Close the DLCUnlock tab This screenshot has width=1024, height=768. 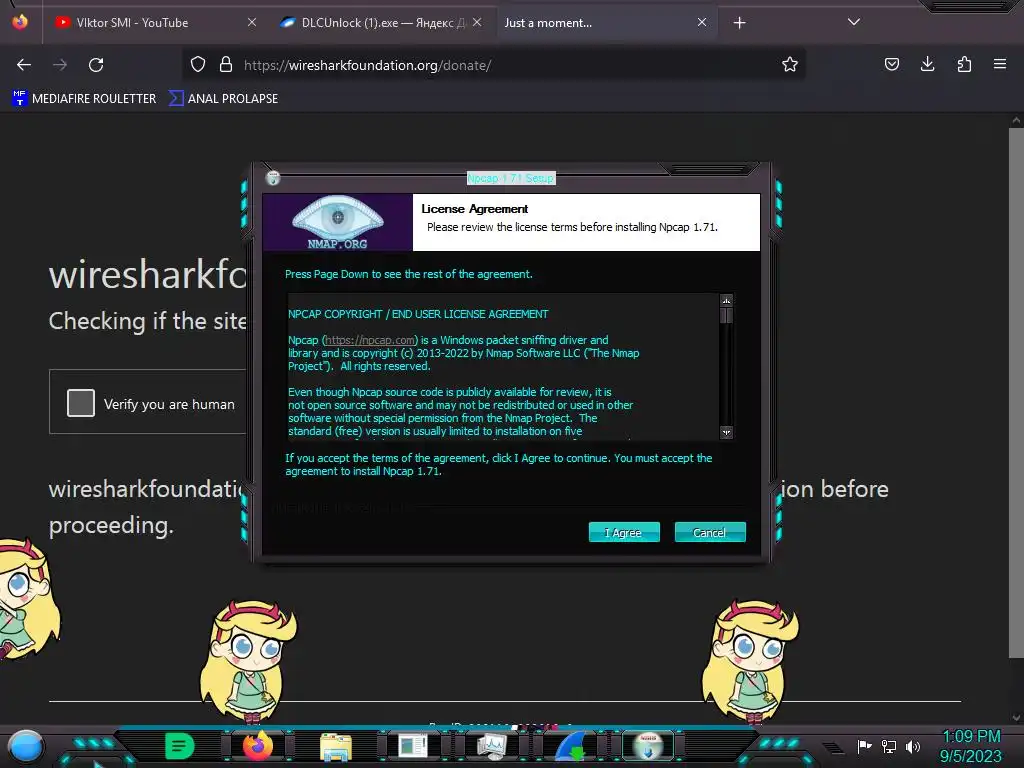[x=477, y=22]
